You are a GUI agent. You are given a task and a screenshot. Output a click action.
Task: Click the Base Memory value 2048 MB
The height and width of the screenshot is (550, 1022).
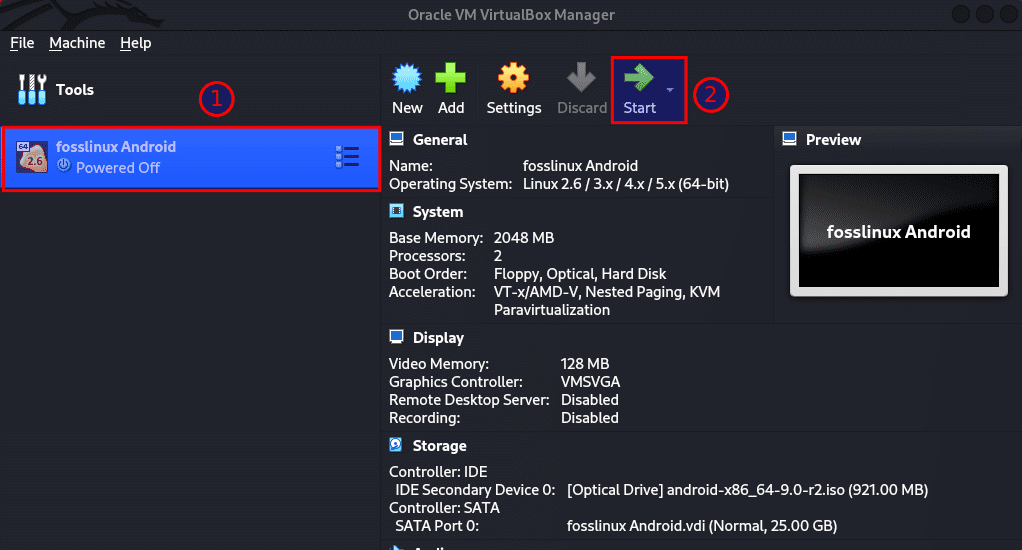tap(524, 239)
